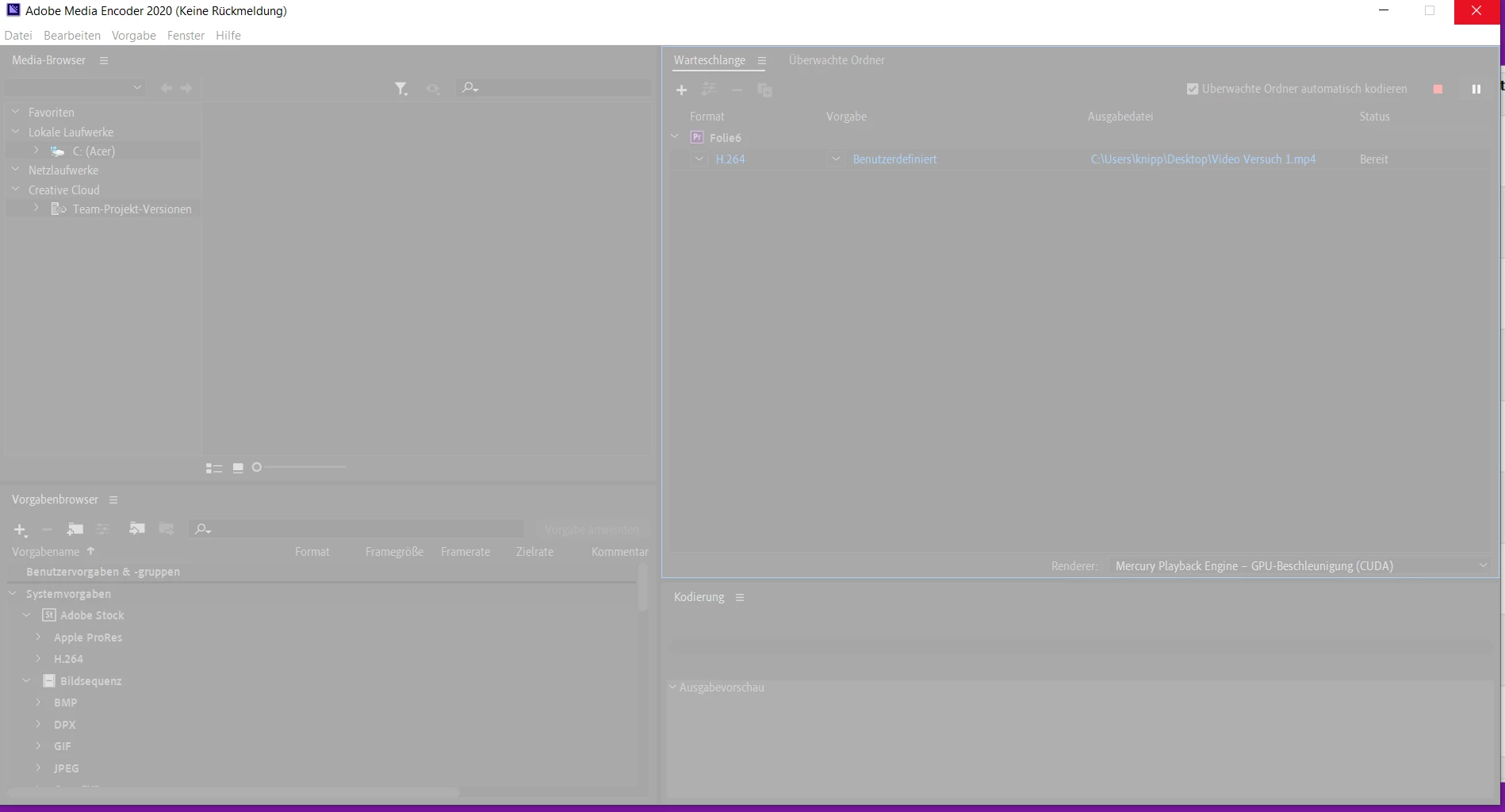
Task: Click the back arrow in Media-Browser
Action: tap(167, 88)
